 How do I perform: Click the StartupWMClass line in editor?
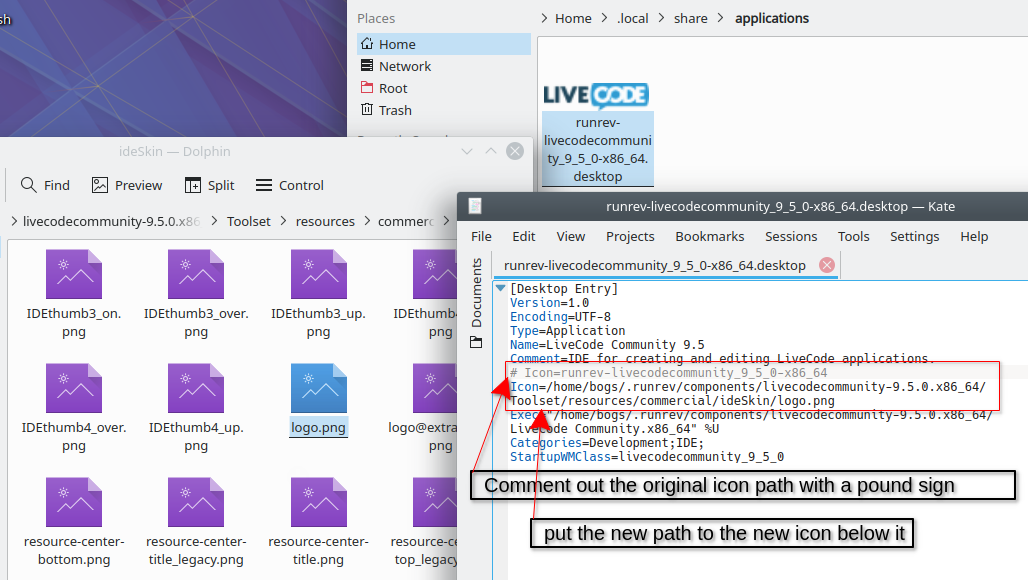[x=647, y=457]
